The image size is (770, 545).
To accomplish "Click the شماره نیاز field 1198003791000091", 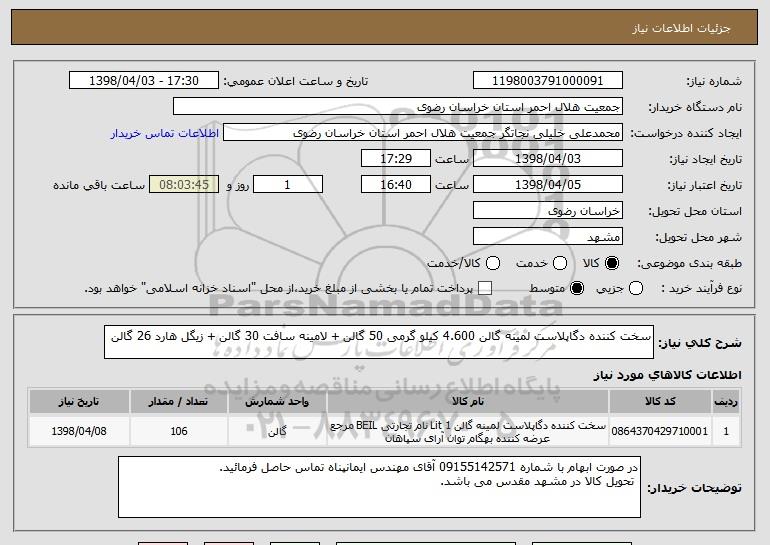I will (x=548, y=81).
